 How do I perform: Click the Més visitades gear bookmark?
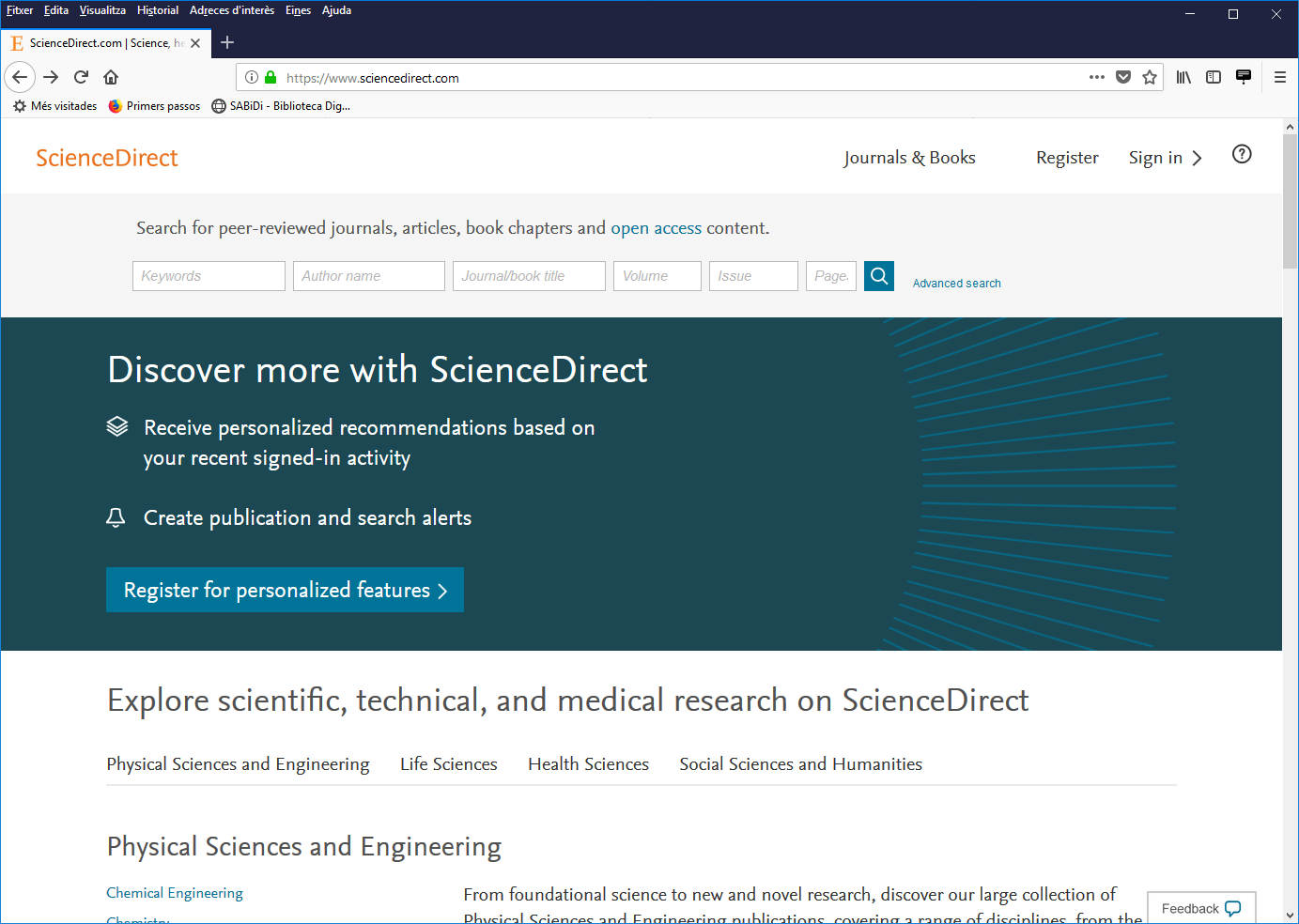(x=54, y=106)
